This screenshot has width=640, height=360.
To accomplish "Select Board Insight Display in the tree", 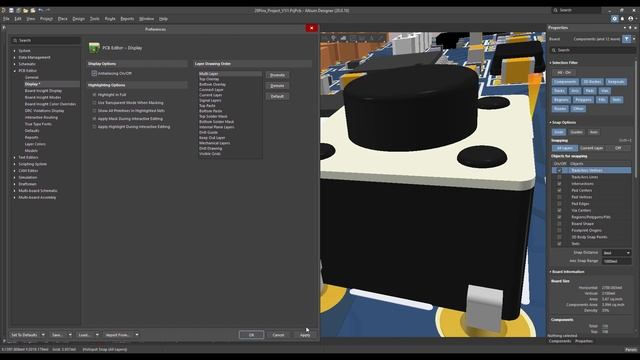I will pyautogui.click(x=43, y=91).
